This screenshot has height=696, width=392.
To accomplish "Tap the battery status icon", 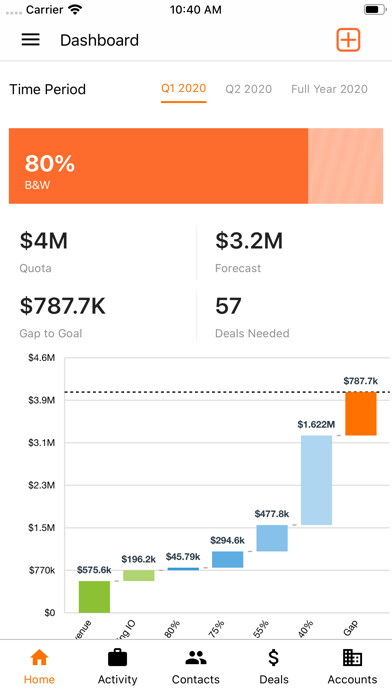I will pos(375,9).
